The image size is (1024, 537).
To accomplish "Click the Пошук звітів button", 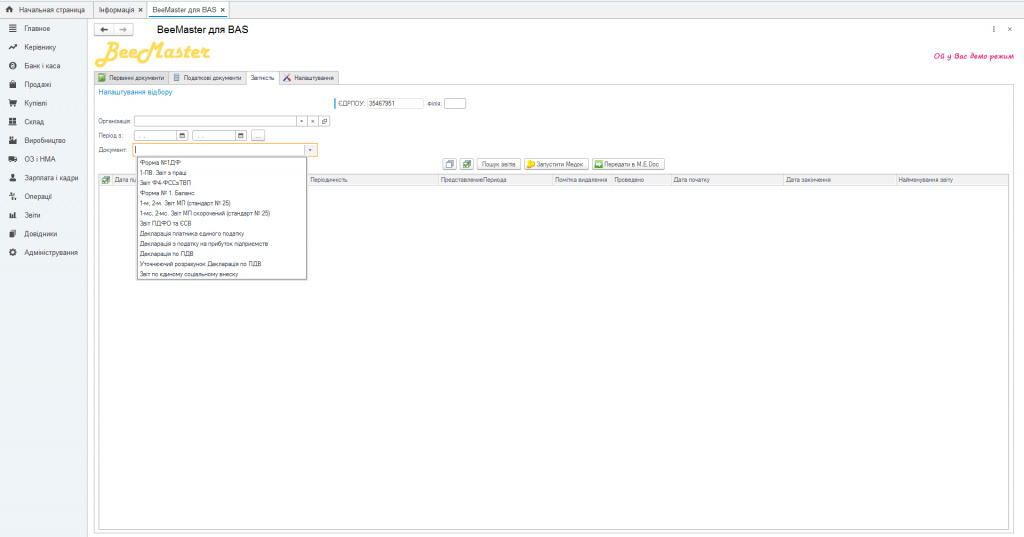I will click(x=498, y=164).
